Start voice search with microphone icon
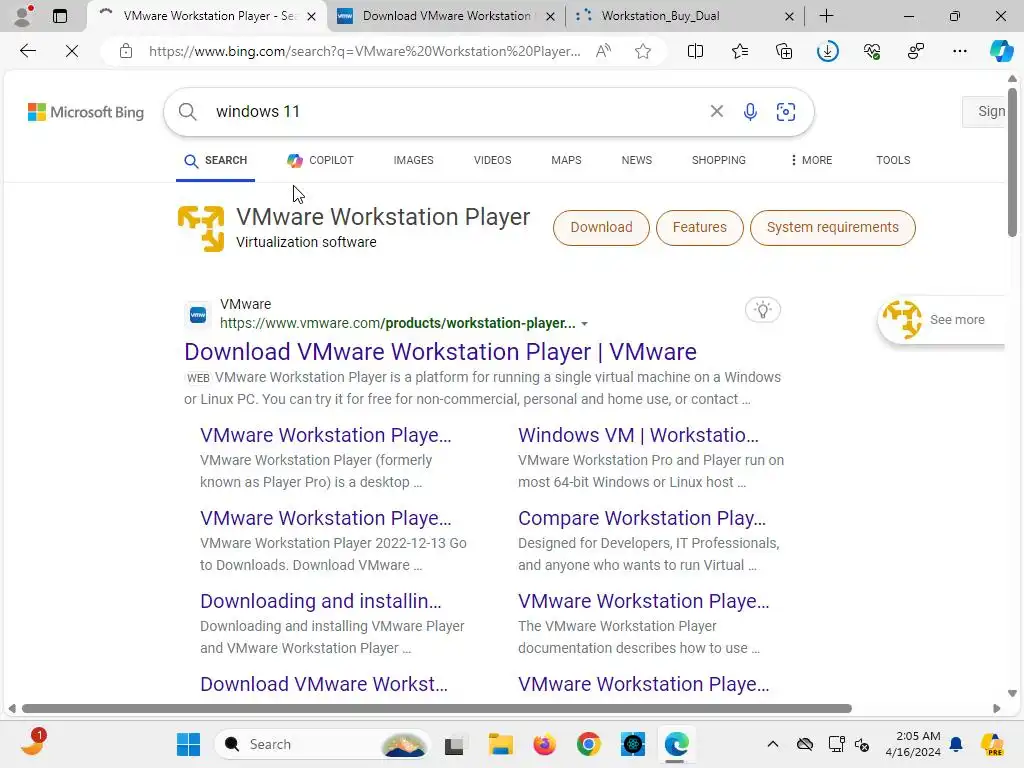The image size is (1024, 768). (750, 112)
